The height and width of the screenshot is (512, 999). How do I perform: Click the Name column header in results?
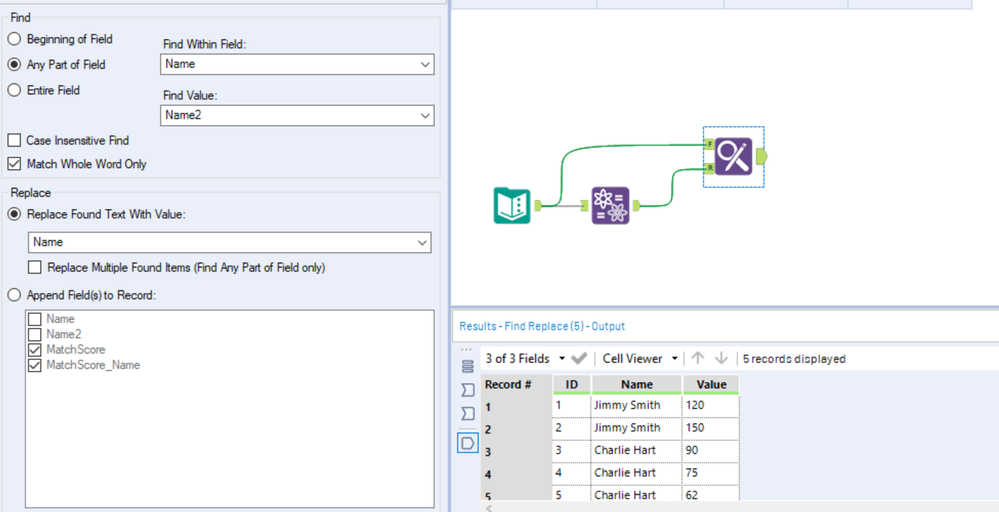point(637,385)
